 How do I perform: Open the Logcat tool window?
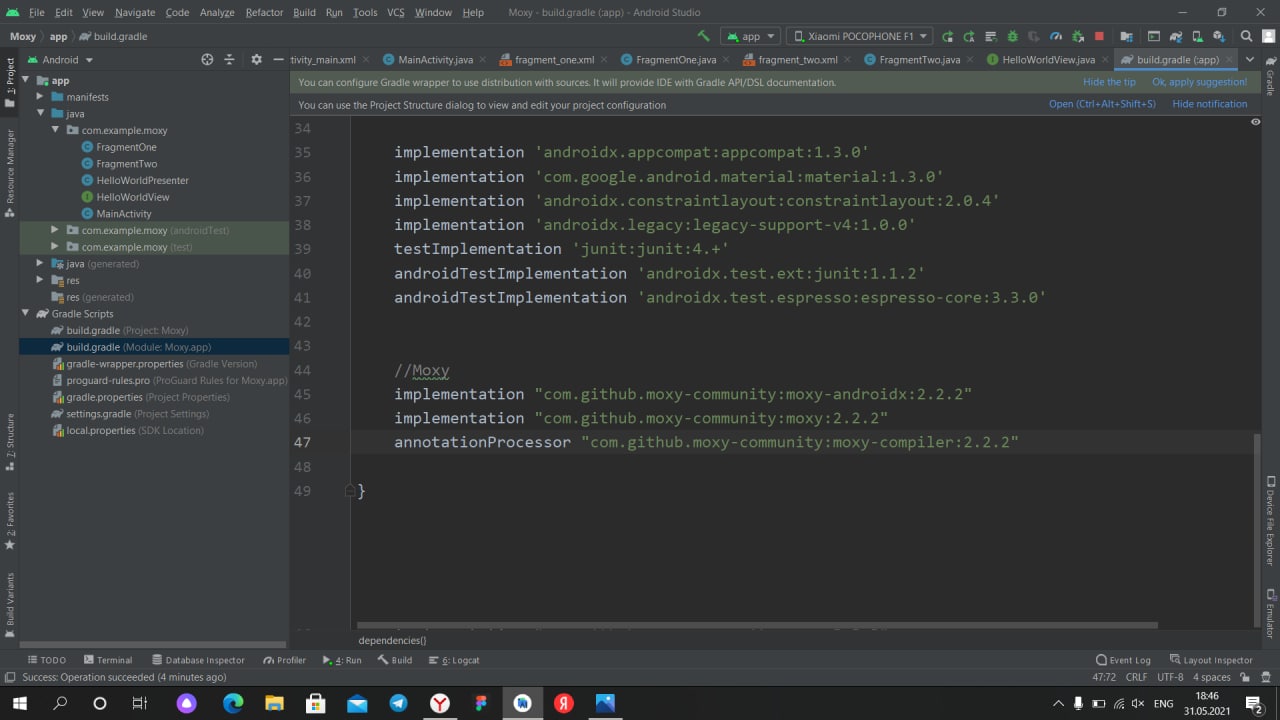tap(453, 660)
